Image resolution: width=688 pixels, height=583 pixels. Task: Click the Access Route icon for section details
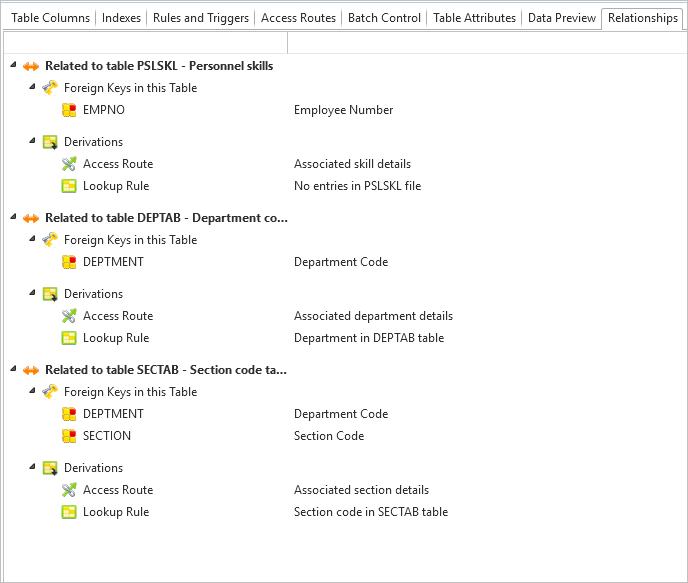(x=69, y=490)
